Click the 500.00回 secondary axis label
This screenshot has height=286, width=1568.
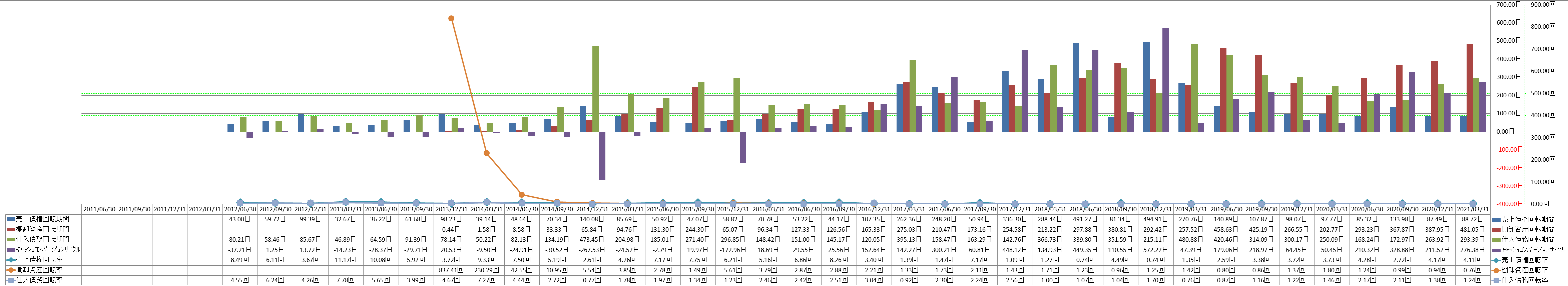[1543, 93]
